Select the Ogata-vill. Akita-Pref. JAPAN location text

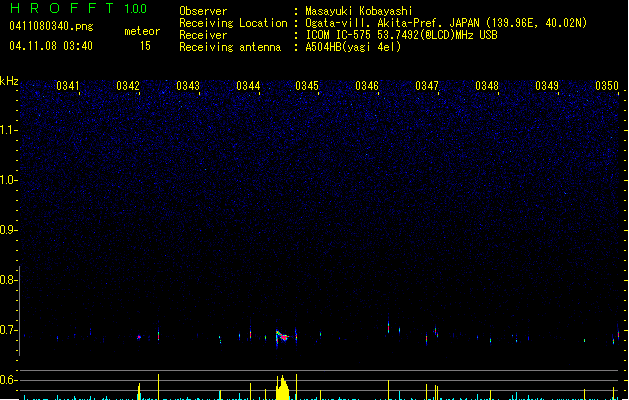[446, 23]
